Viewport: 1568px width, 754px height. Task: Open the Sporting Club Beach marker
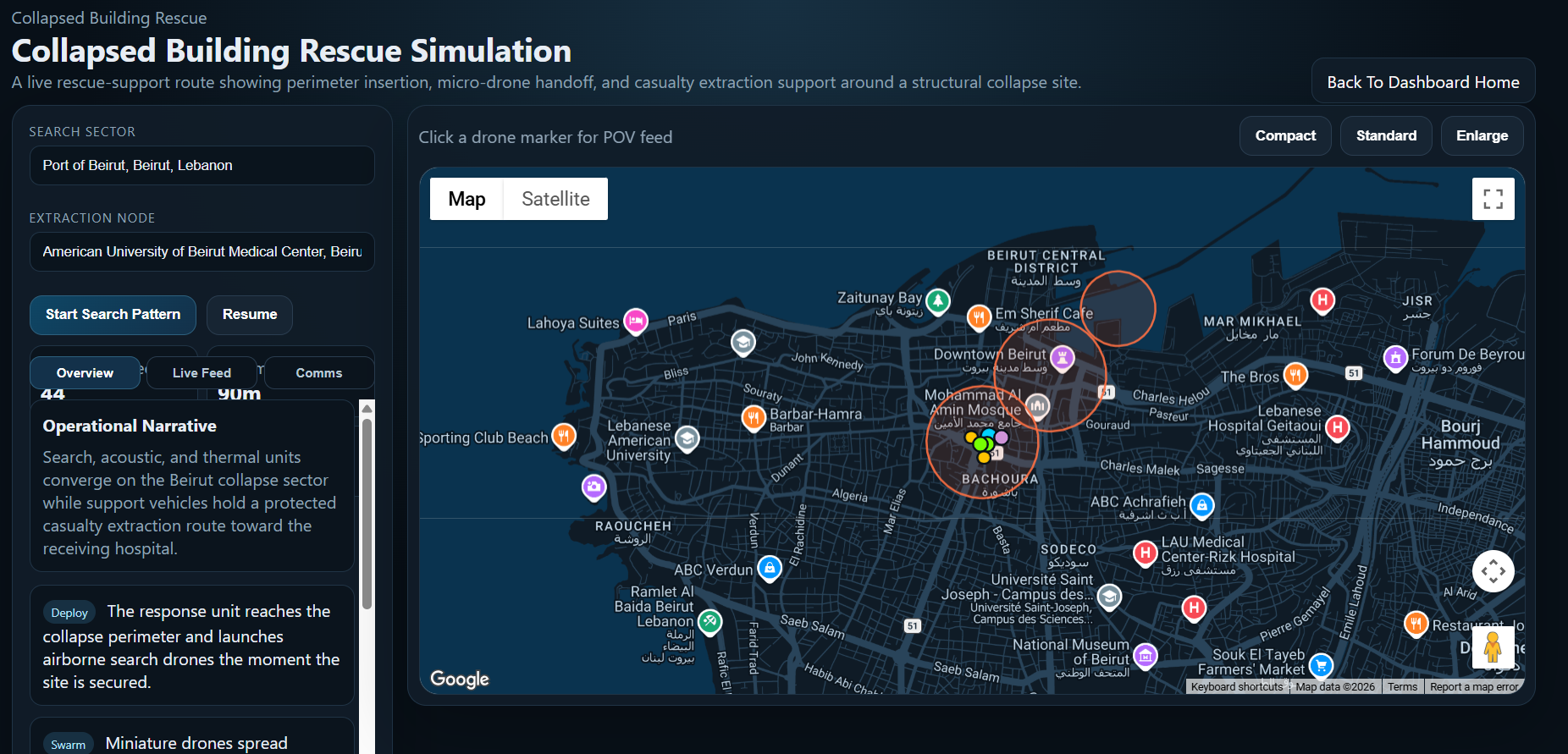point(564,435)
